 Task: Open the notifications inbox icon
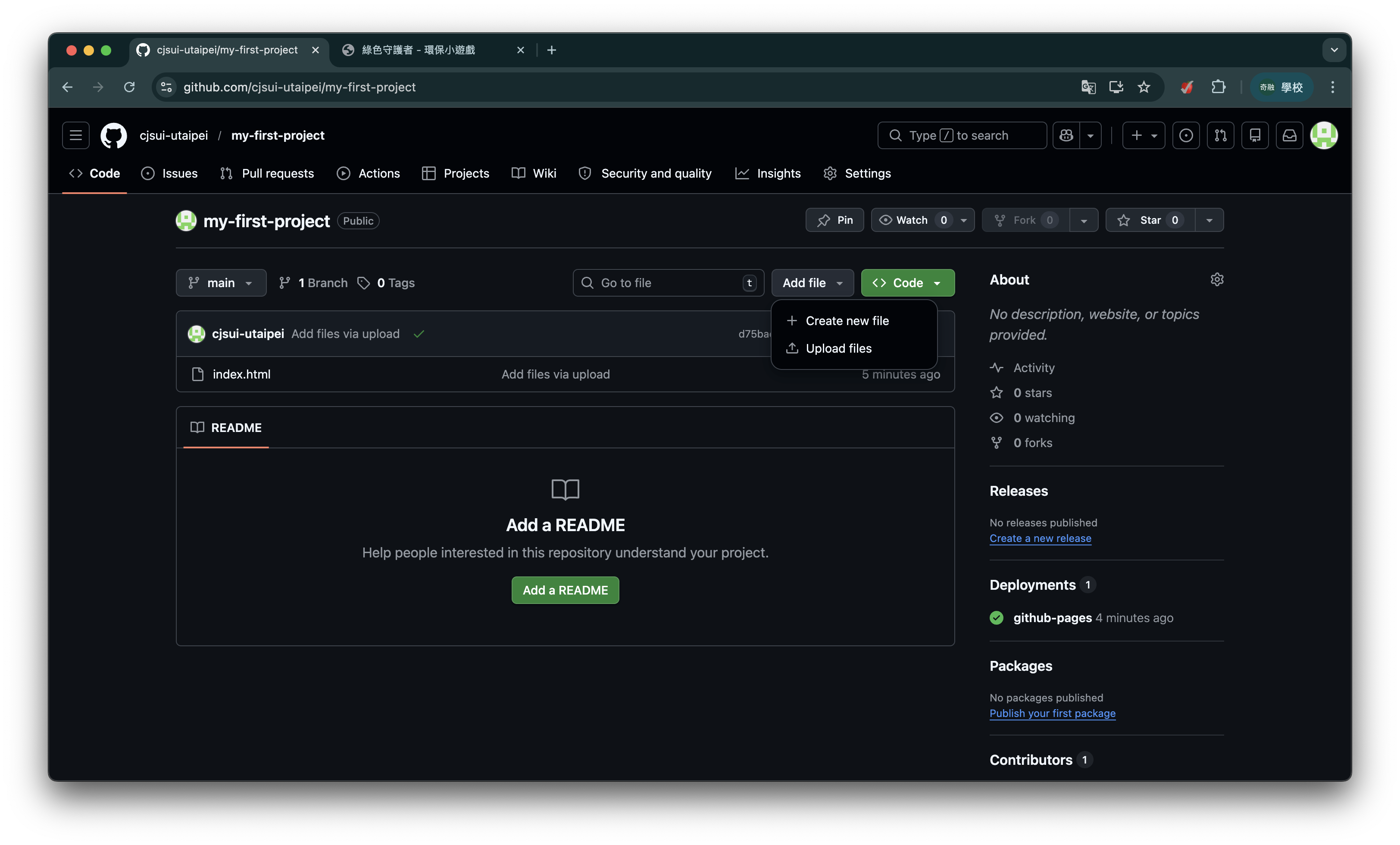point(1290,135)
